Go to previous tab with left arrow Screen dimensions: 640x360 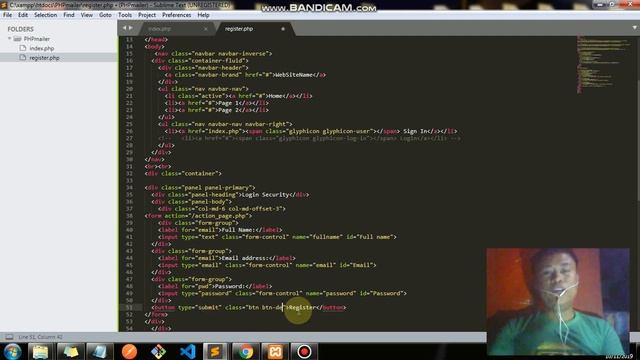tap(124, 28)
